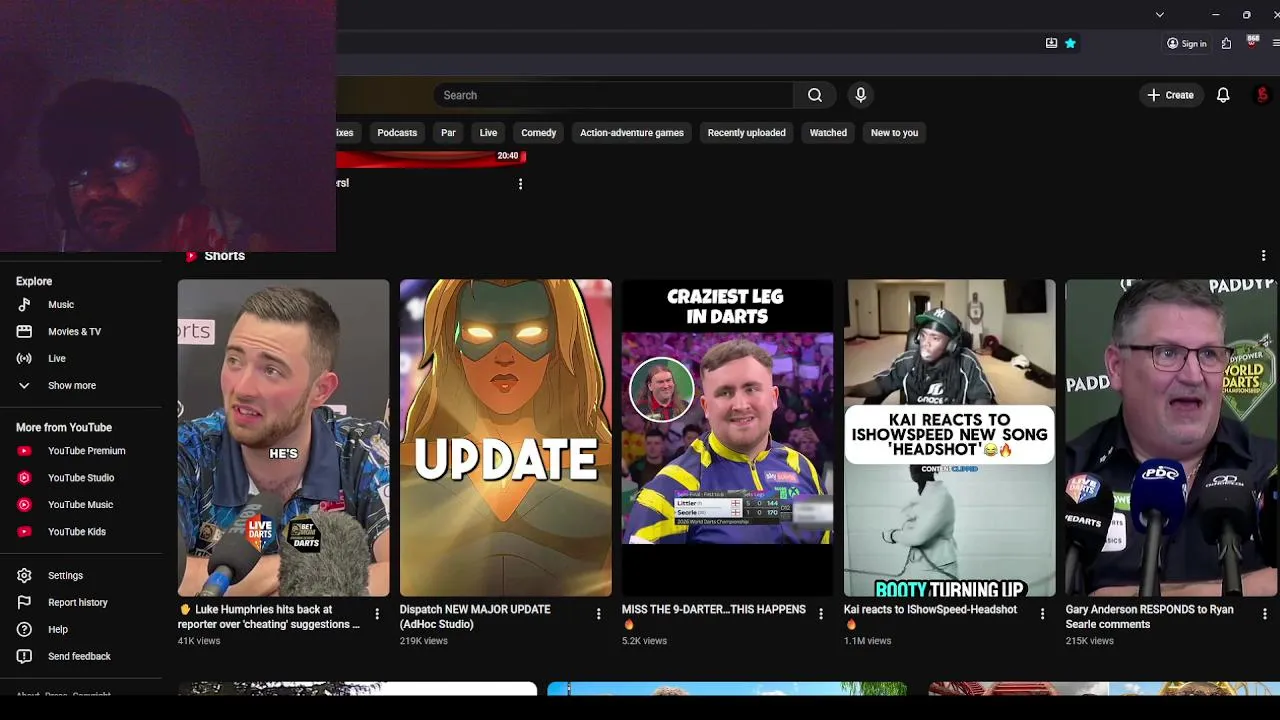Select the Par filter chip
Image resolution: width=1280 pixels, height=720 pixels.
pyautogui.click(x=448, y=133)
